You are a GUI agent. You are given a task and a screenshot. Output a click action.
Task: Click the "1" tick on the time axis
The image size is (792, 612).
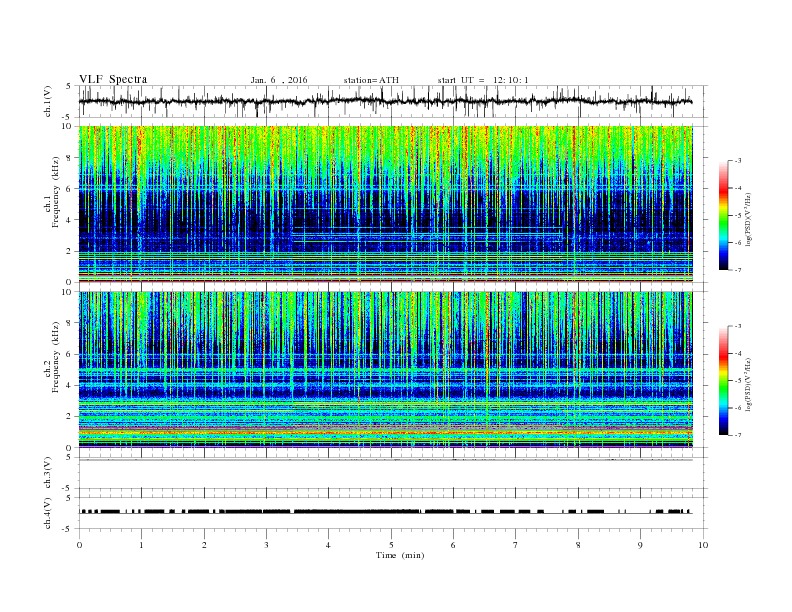[x=141, y=545]
